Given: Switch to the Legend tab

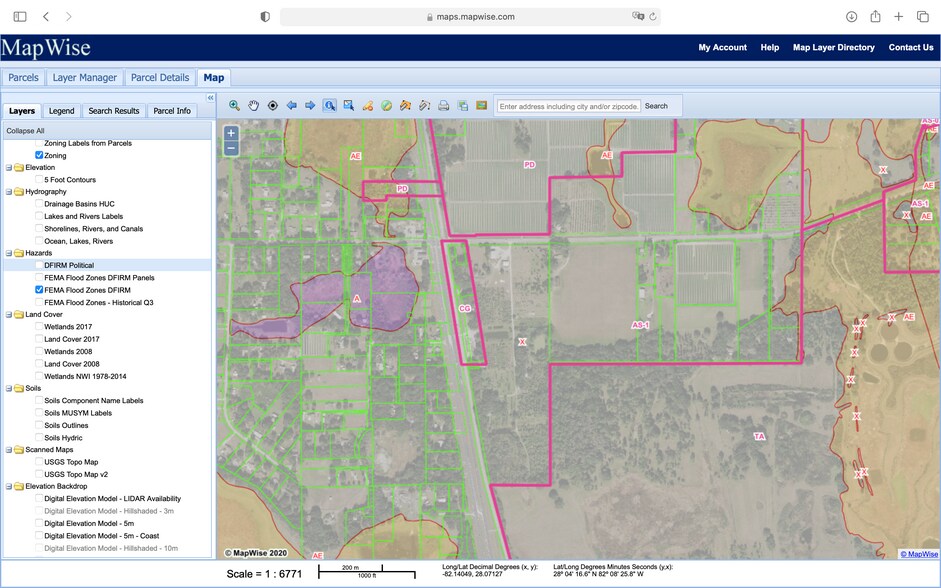Looking at the screenshot, I should pos(61,110).
